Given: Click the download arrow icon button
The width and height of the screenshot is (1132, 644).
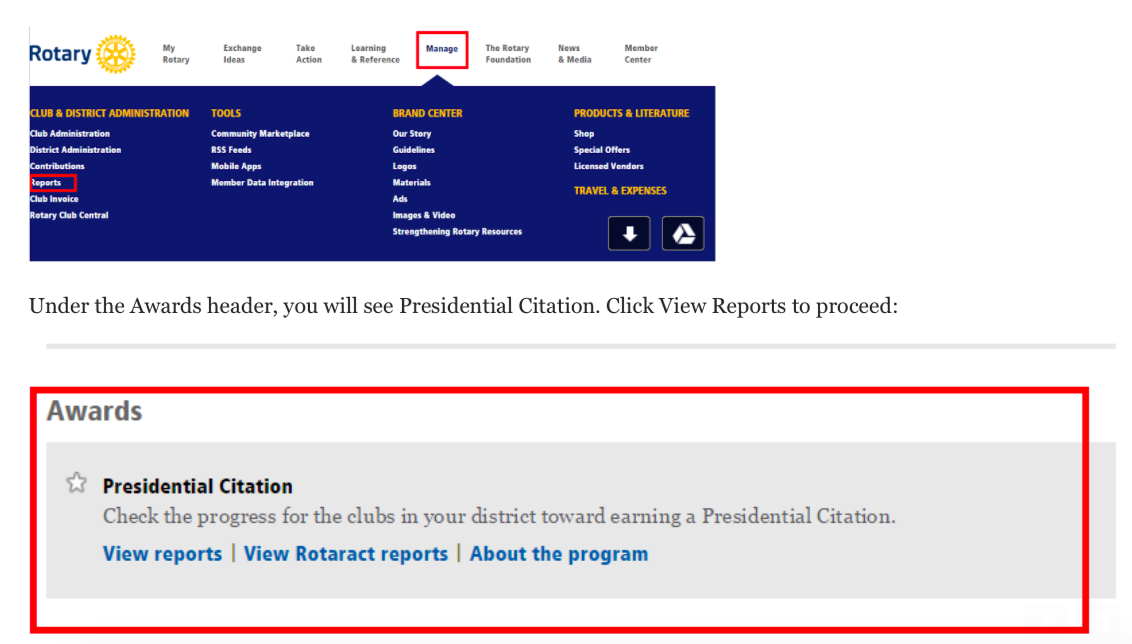Looking at the screenshot, I should [x=629, y=233].
